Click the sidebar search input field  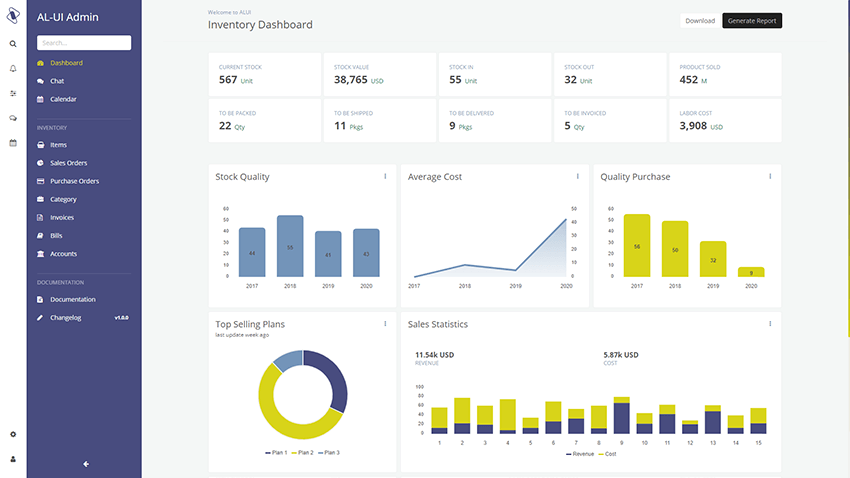point(84,43)
